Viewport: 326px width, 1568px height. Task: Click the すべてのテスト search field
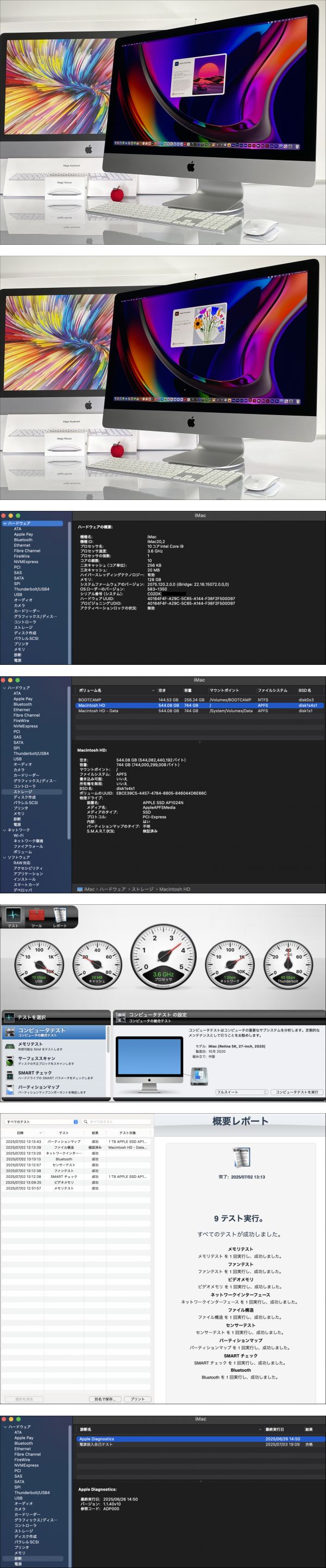[x=116, y=1122]
